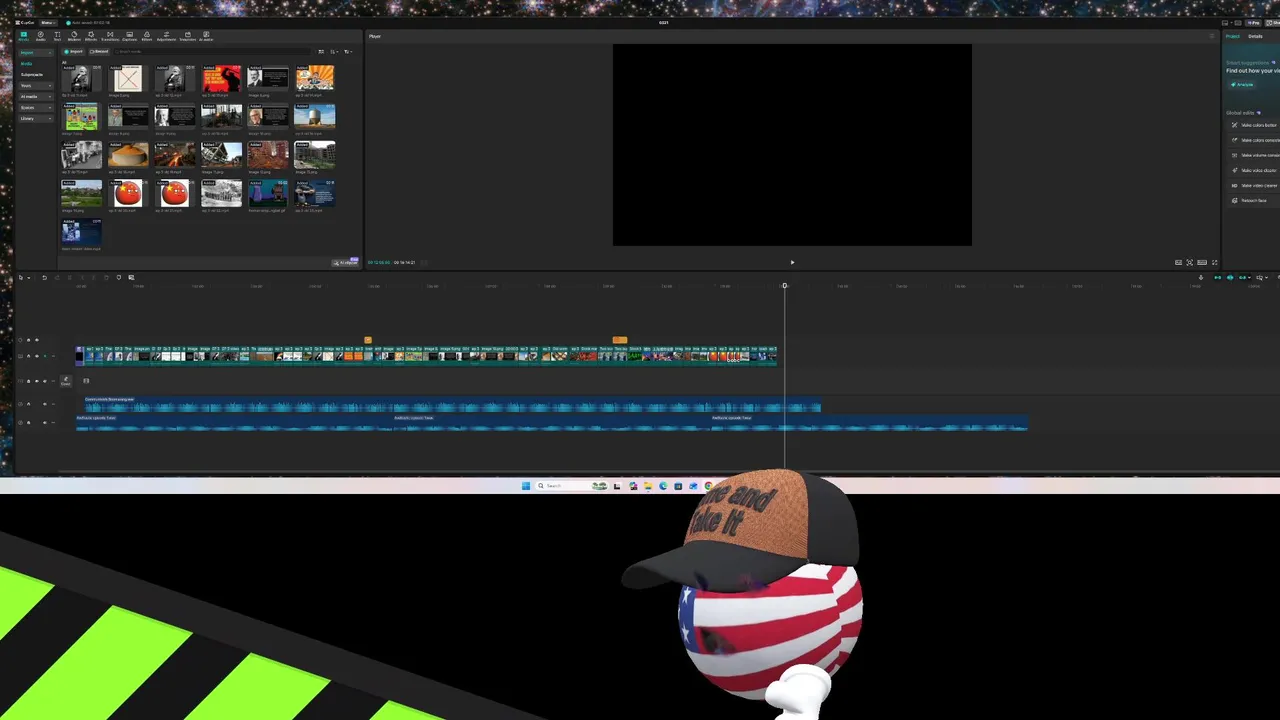The height and width of the screenshot is (720, 1280).
Task: Click the scan focus icon under player
Action: point(1190,262)
